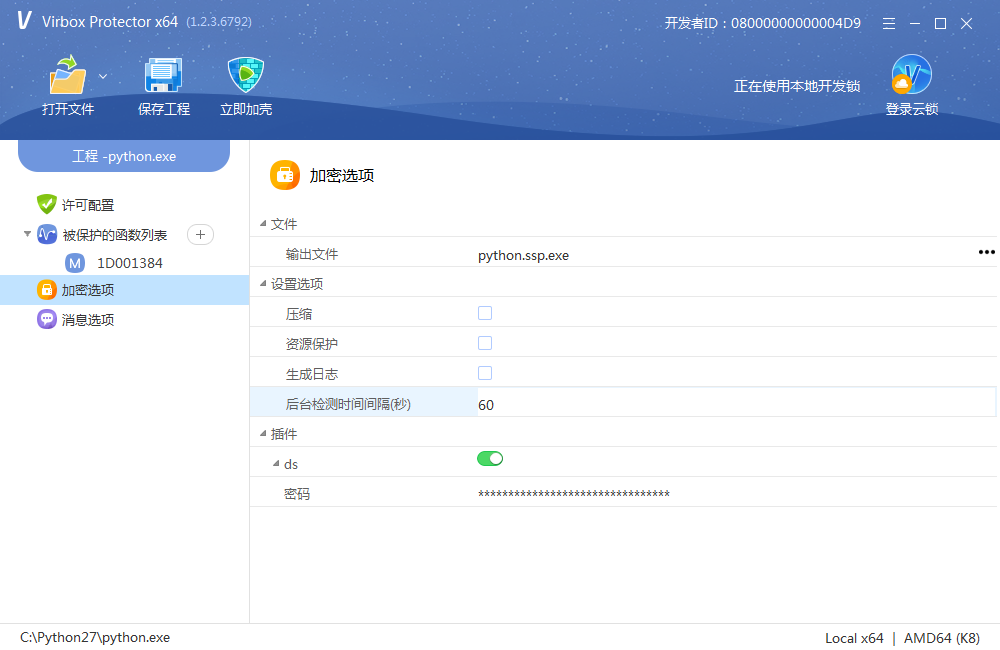Select function 1D001384 in the list
The width and height of the screenshot is (1000, 650).
pyautogui.click(x=129, y=263)
